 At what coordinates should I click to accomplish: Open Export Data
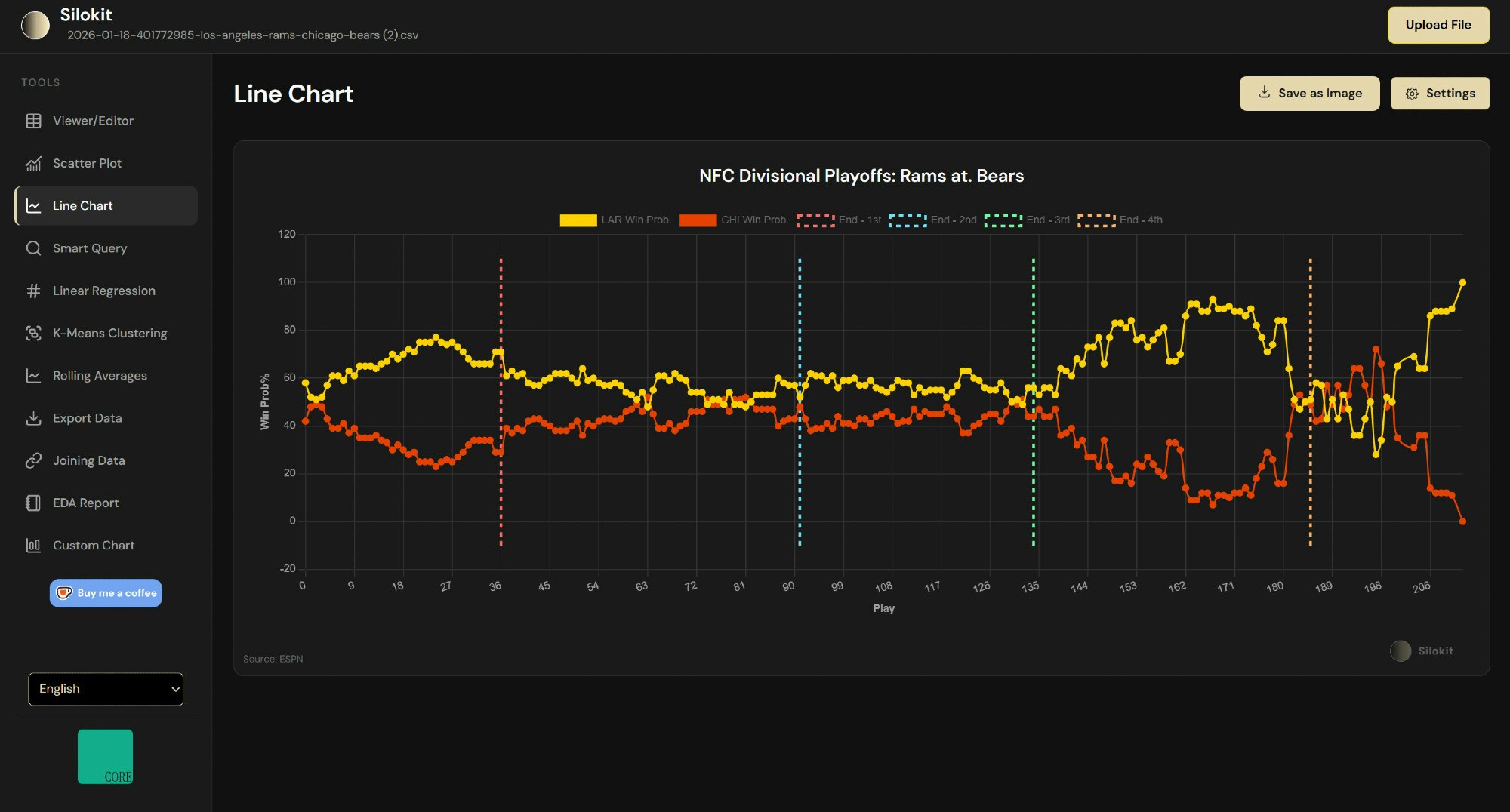click(x=106, y=418)
